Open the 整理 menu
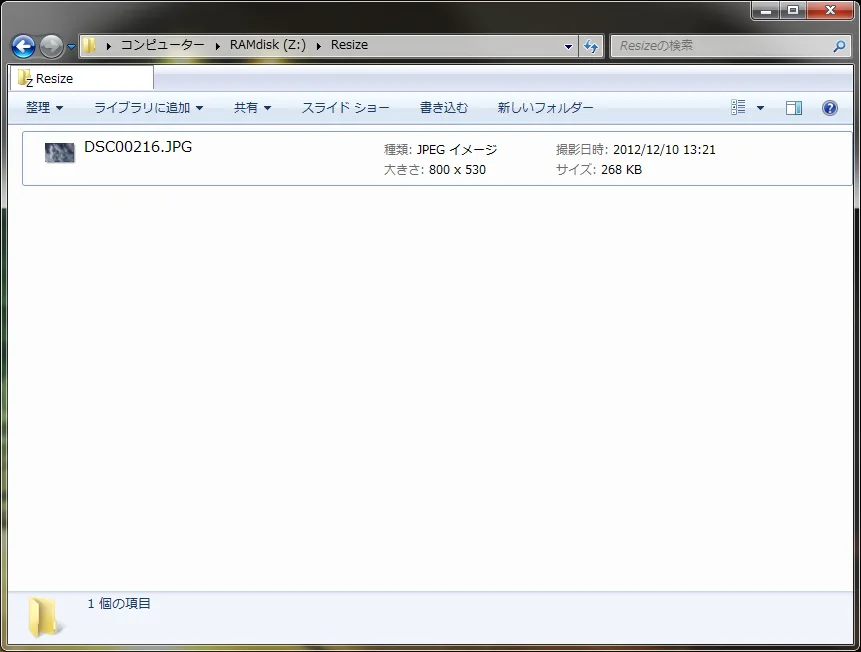The height and width of the screenshot is (652, 861). [44, 108]
